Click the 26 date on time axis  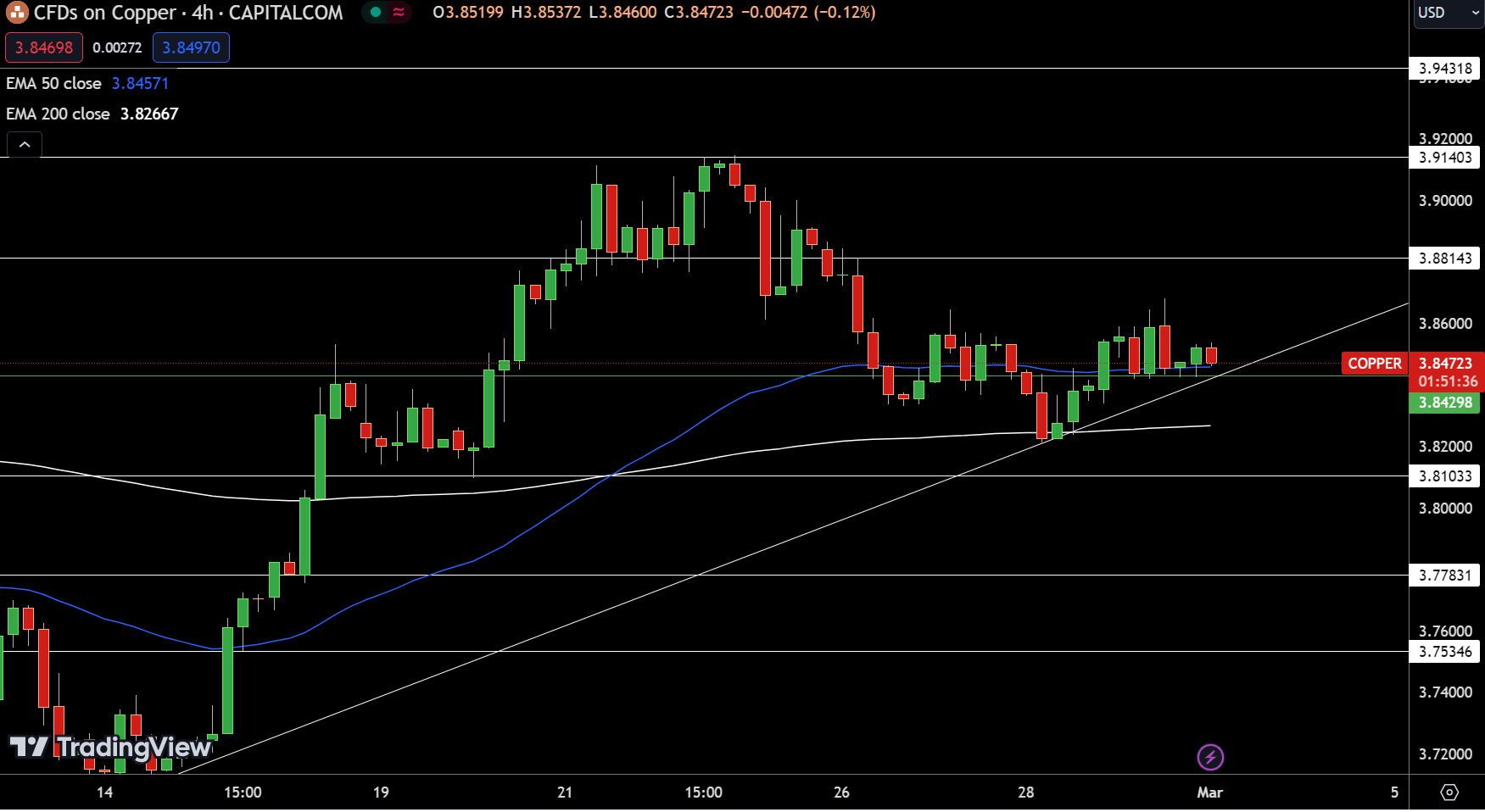841,793
